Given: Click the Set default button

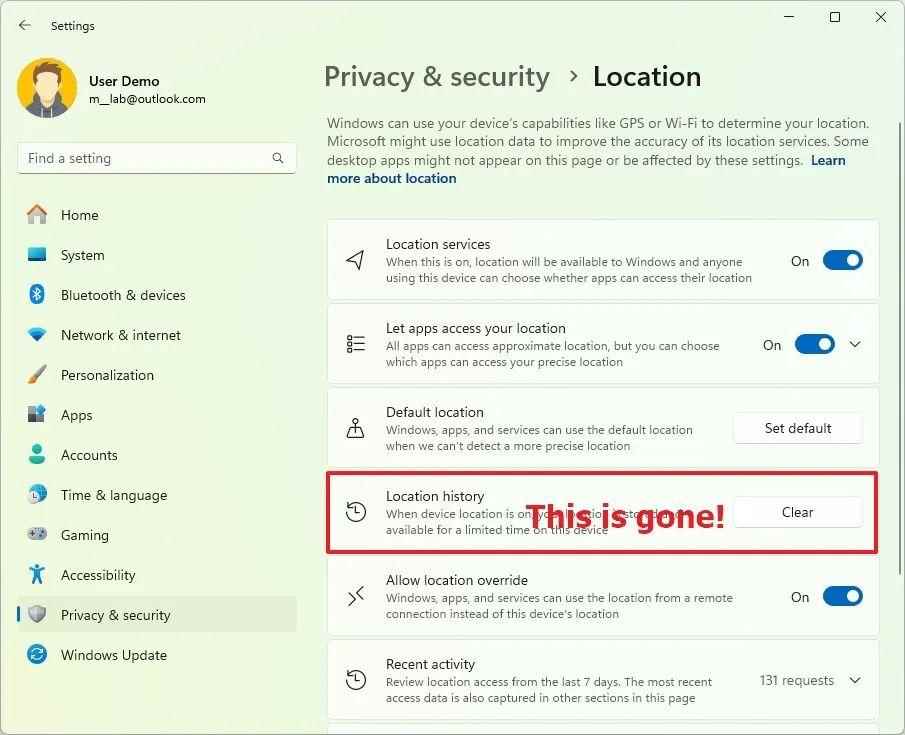Looking at the screenshot, I should [x=797, y=428].
